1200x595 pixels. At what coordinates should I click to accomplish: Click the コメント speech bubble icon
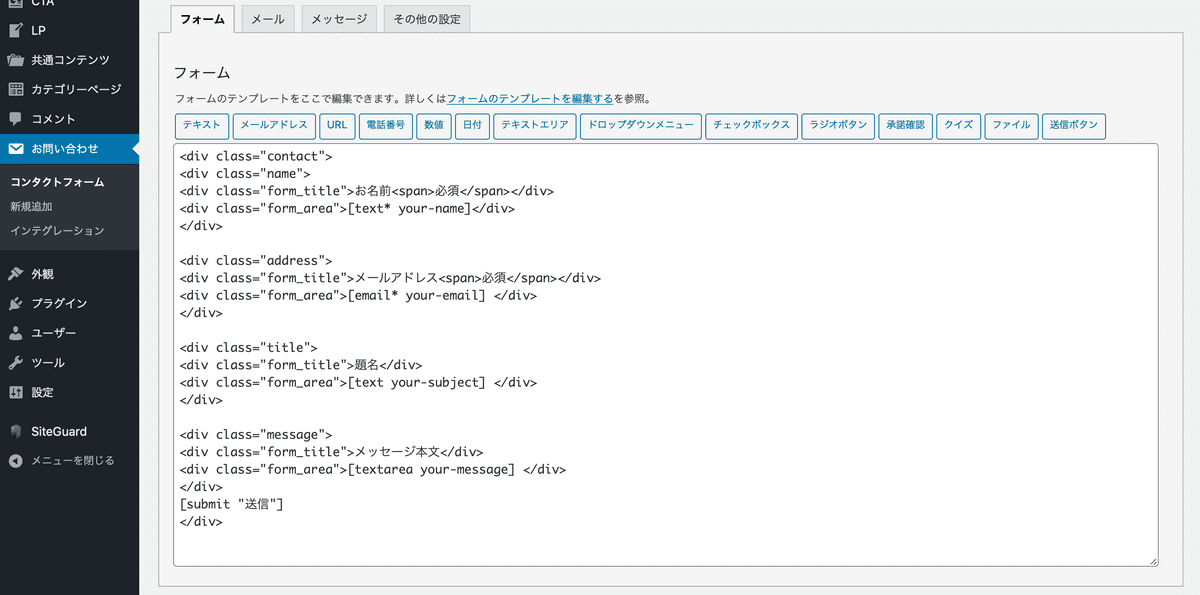point(16,119)
